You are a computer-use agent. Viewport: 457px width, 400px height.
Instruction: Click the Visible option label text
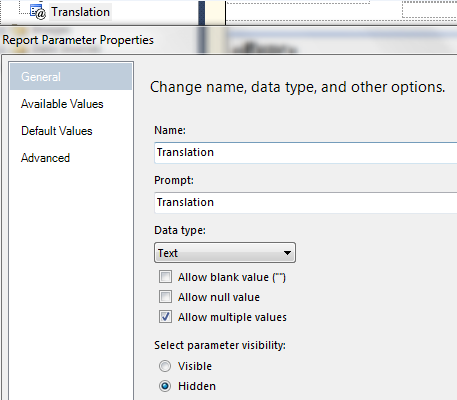click(195, 366)
